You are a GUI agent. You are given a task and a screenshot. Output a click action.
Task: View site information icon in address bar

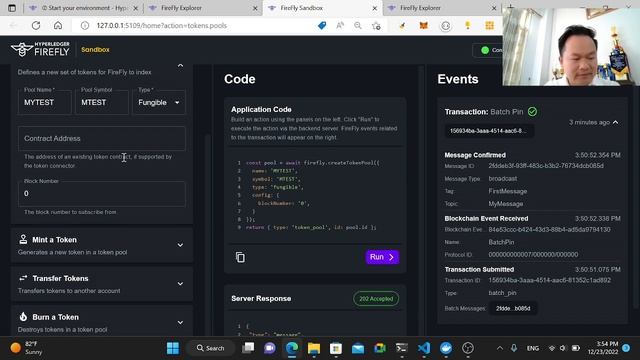[x=85, y=26]
